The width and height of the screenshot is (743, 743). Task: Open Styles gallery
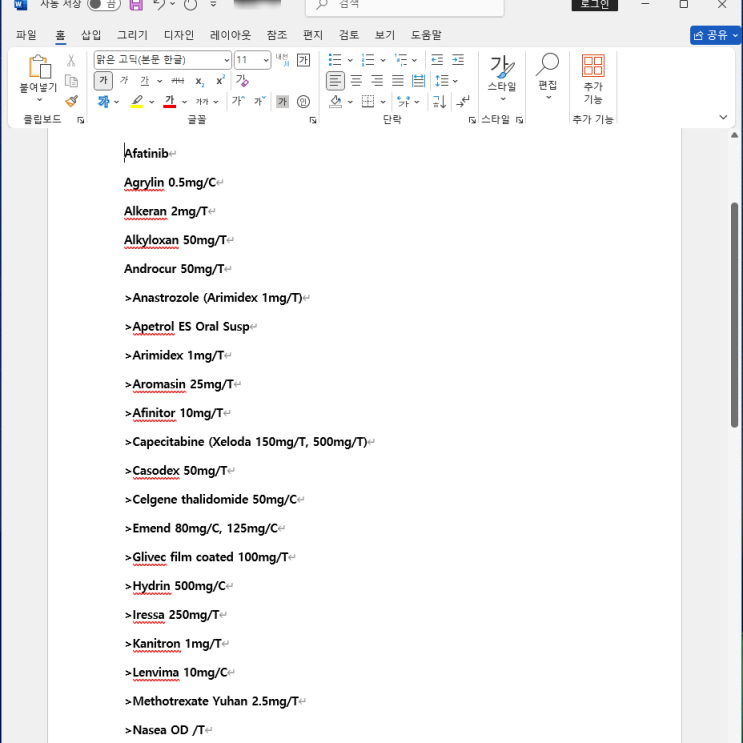tap(502, 78)
